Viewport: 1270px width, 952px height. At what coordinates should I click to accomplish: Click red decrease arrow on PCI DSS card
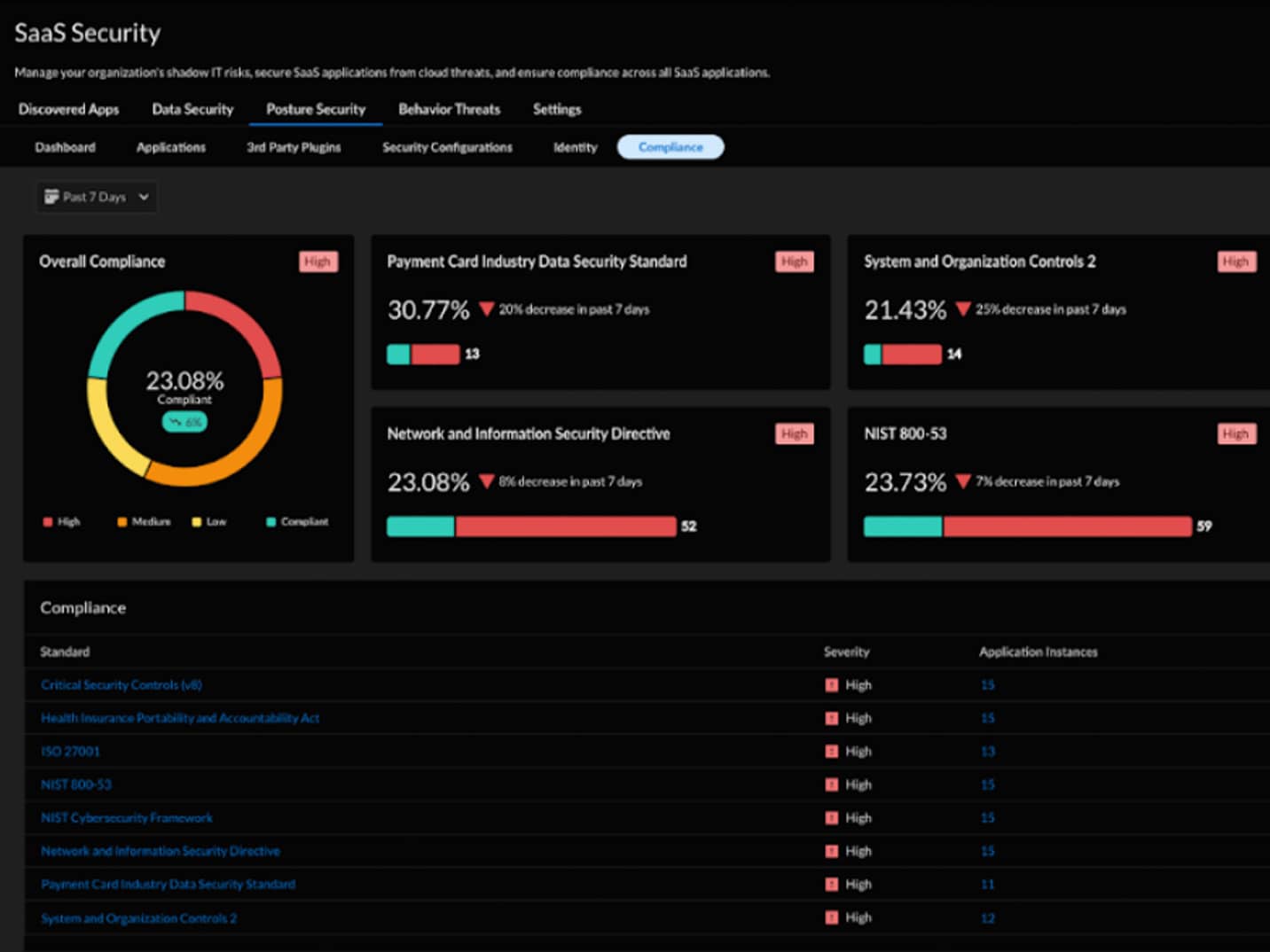pyautogui.click(x=486, y=309)
